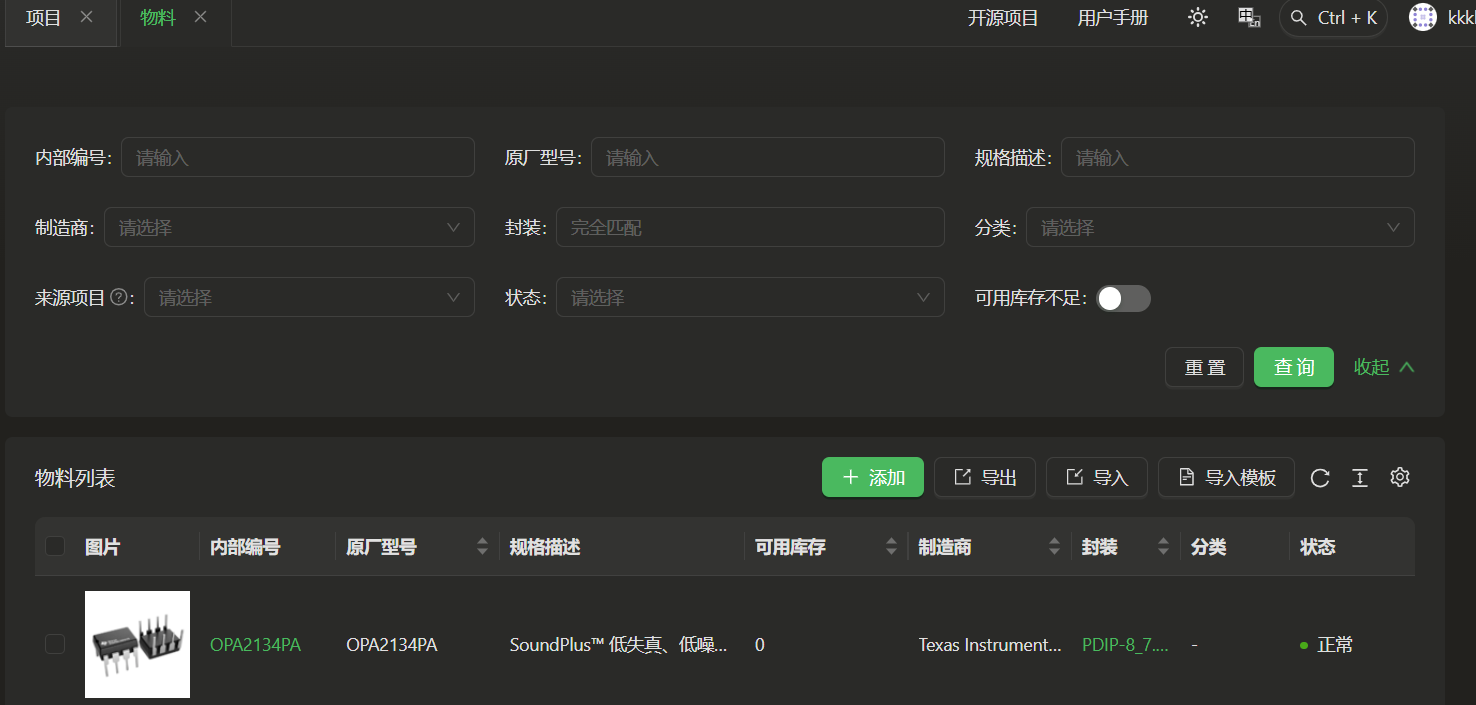
Task: Click the green 查询 button
Action: pos(1293,367)
